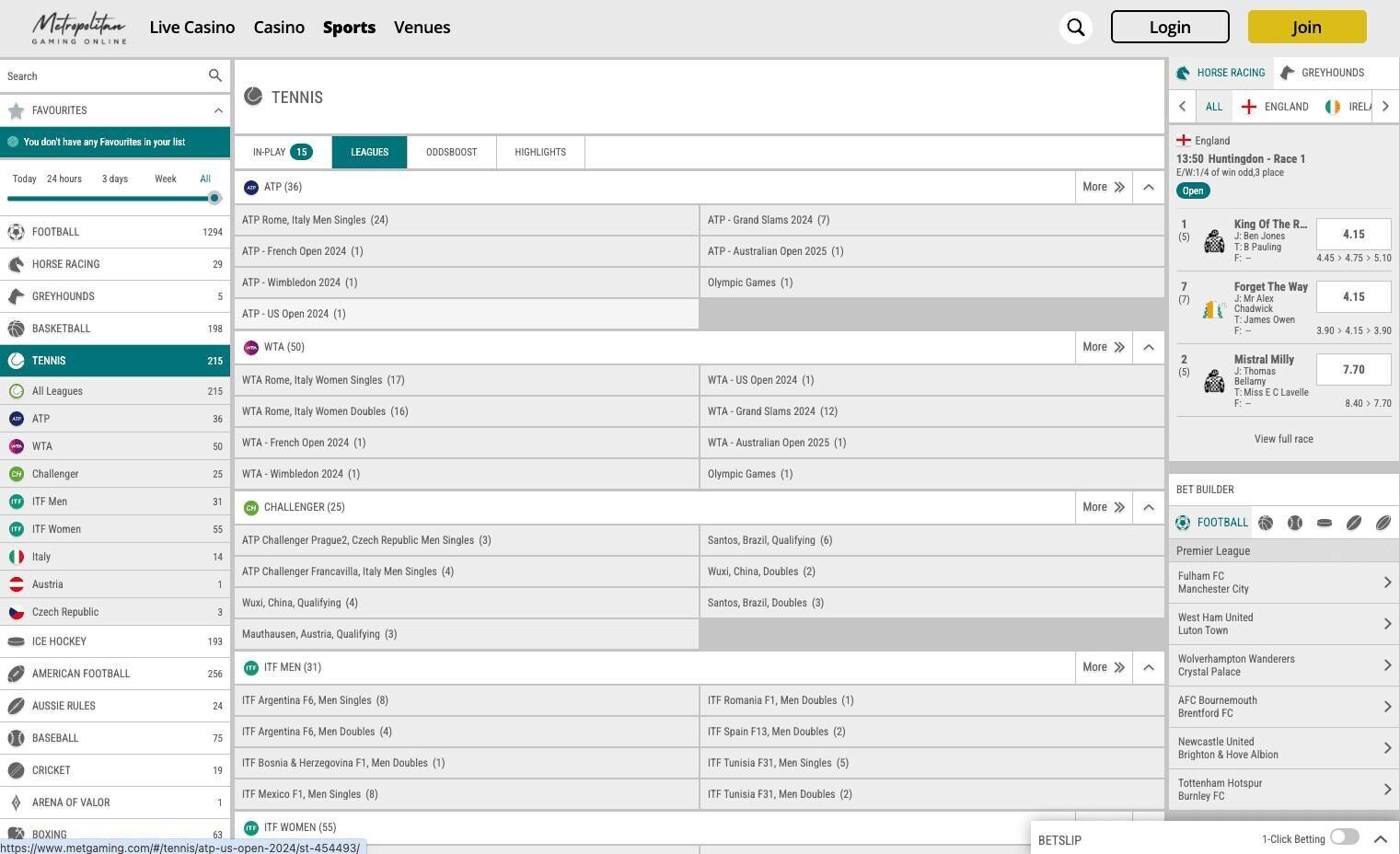Click the yellow Join button
1400x854 pixels.
tap(1307, 27)
